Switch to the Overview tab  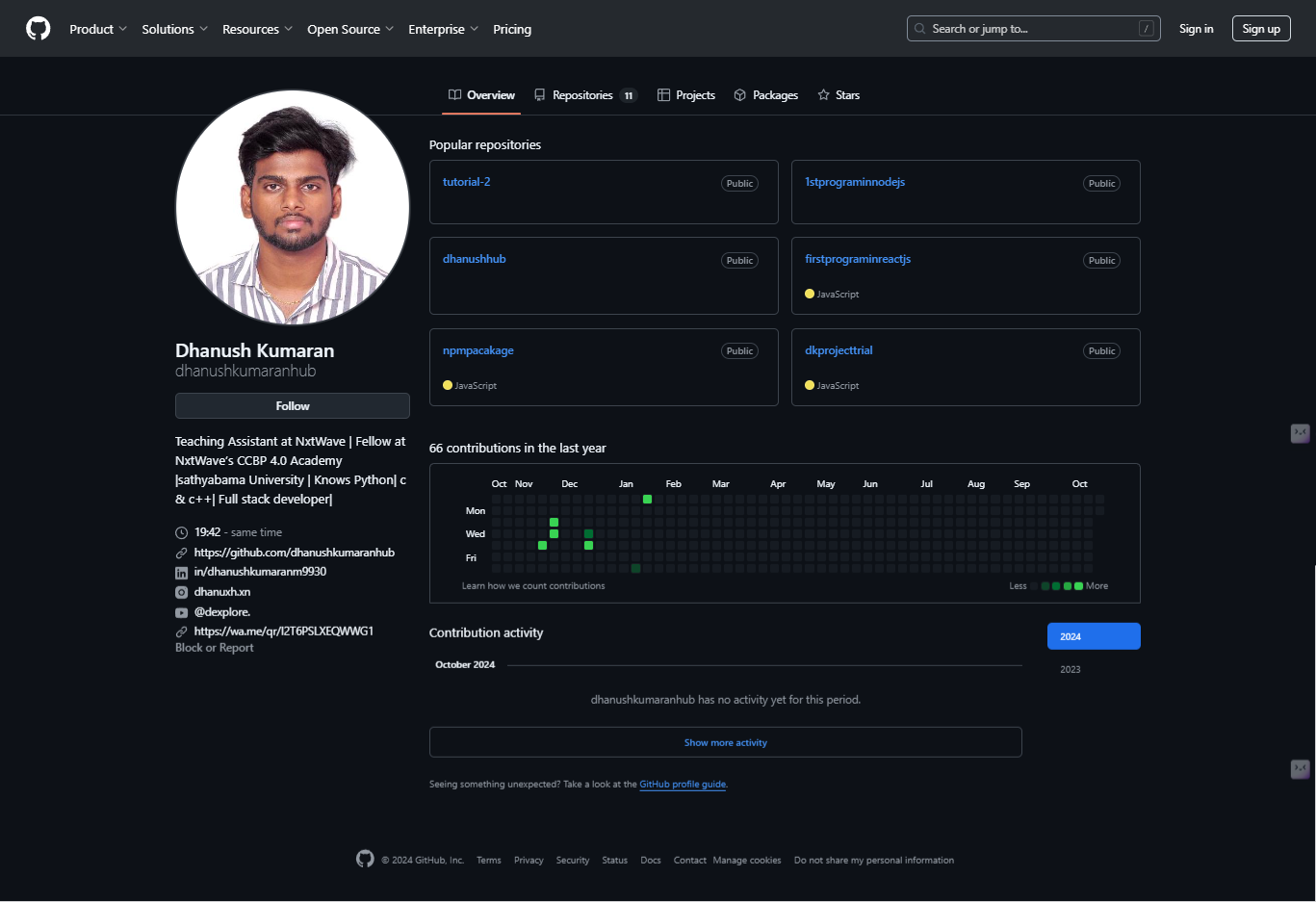point(481,95)
